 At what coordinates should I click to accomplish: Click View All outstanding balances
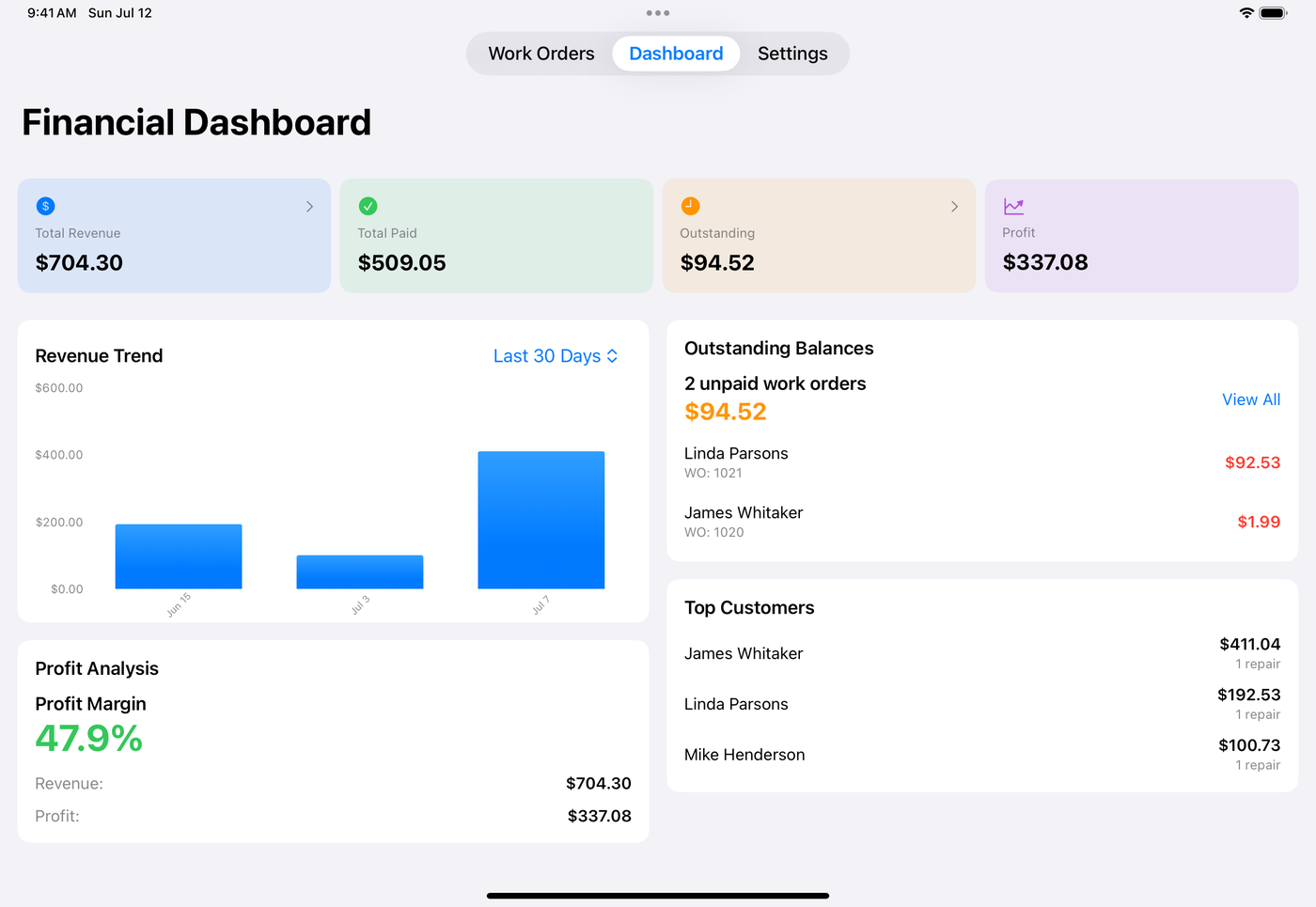click(1251, 399)
